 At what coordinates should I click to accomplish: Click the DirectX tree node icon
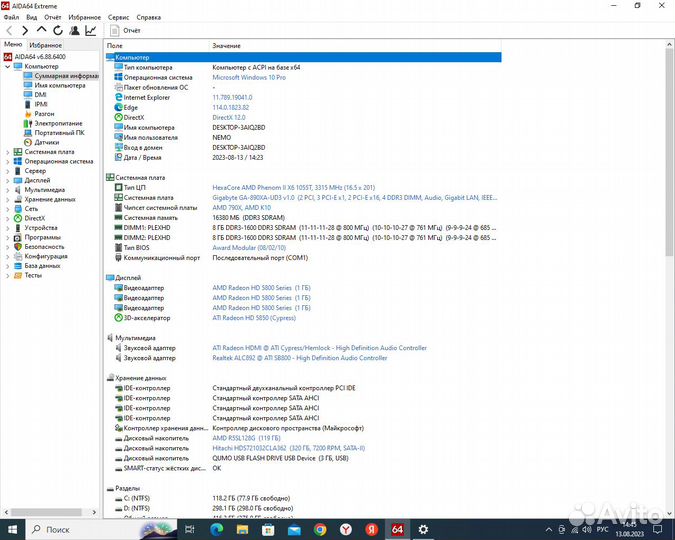tap(18, 218)
